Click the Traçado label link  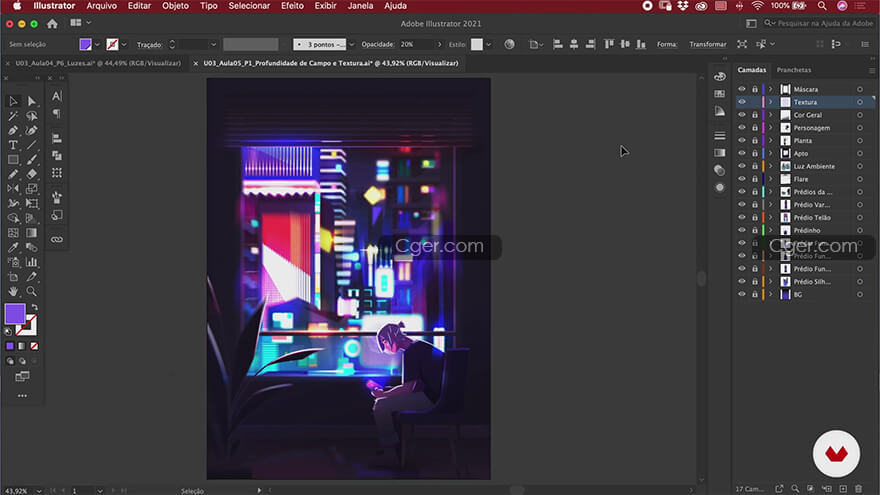pos(149,44)
